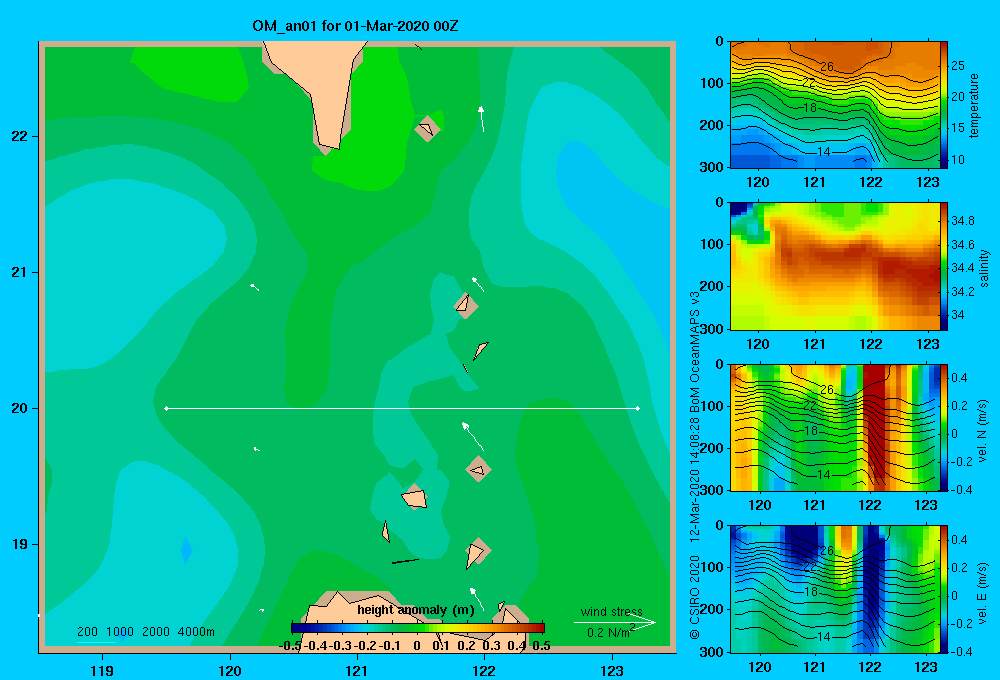Click the 14 contour label in the temperature panel

pos(824,151)
